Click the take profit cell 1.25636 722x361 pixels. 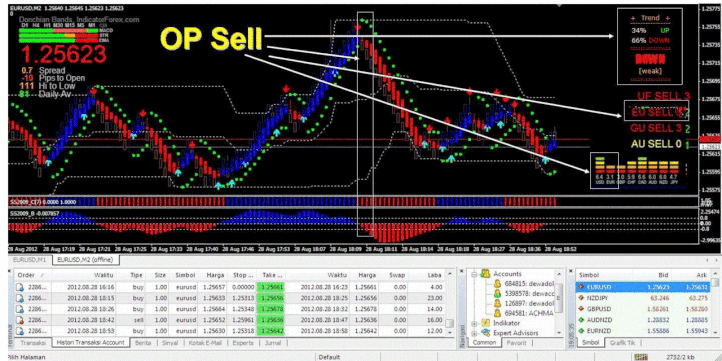coord(270,320)
